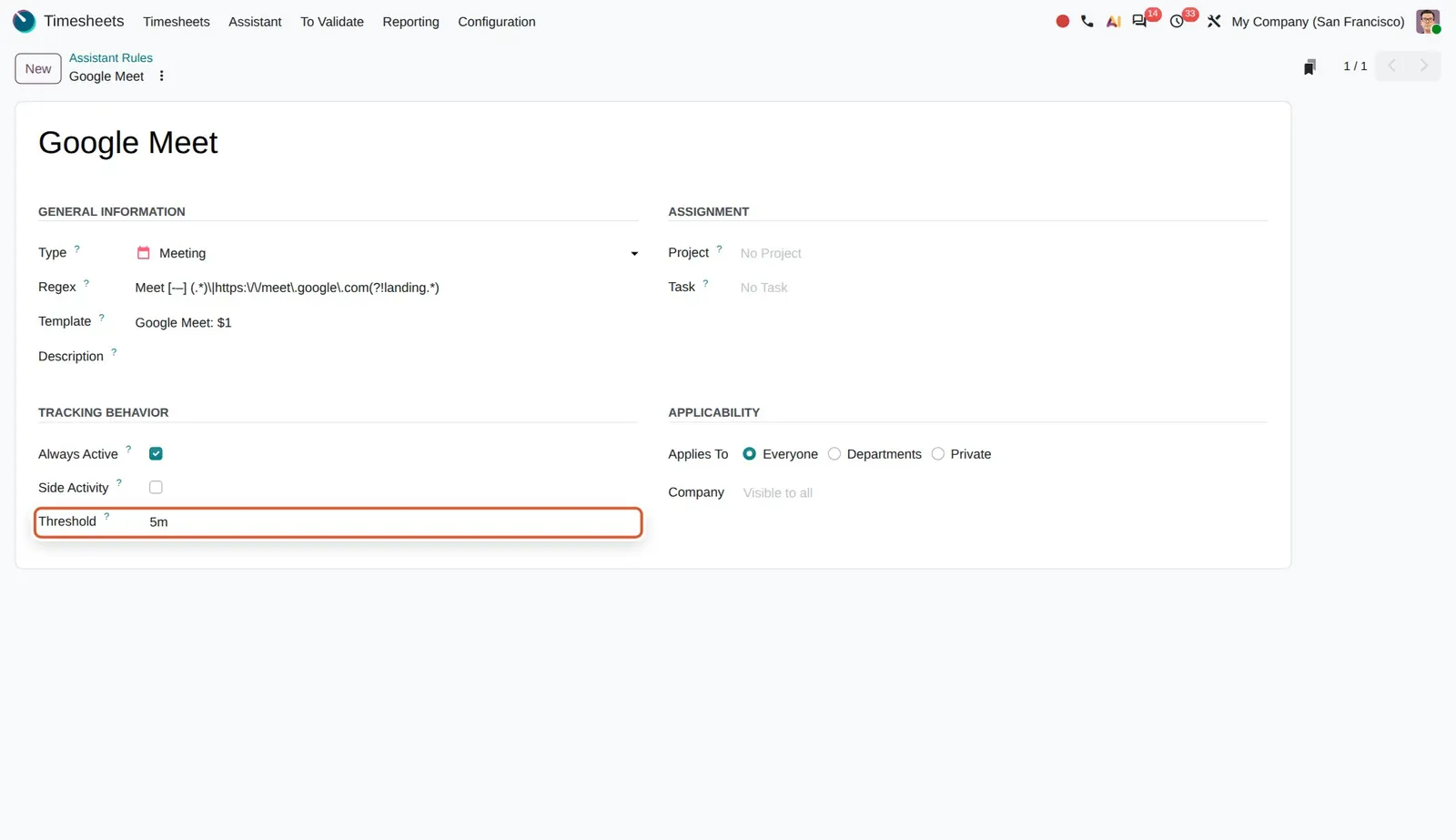Go back to Assistant Rules breadcrumb
Screen dimensions: 1456x840
click(111, 57)
